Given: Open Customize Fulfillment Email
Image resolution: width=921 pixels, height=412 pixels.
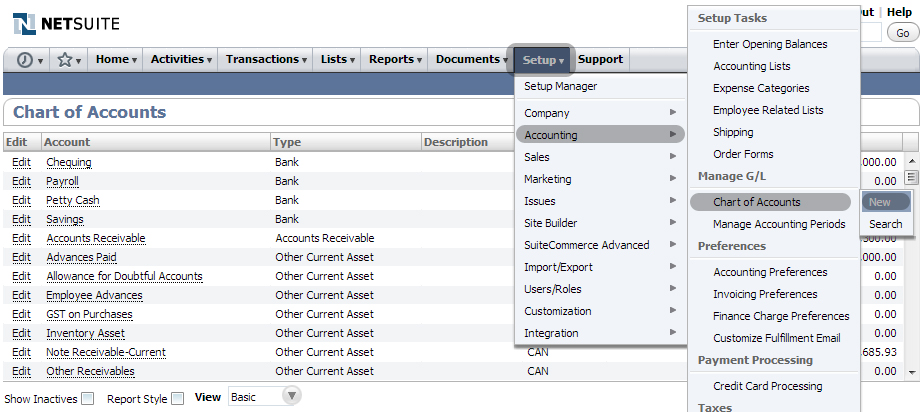Looking at the screenshot, I should (x=777, y=338).
